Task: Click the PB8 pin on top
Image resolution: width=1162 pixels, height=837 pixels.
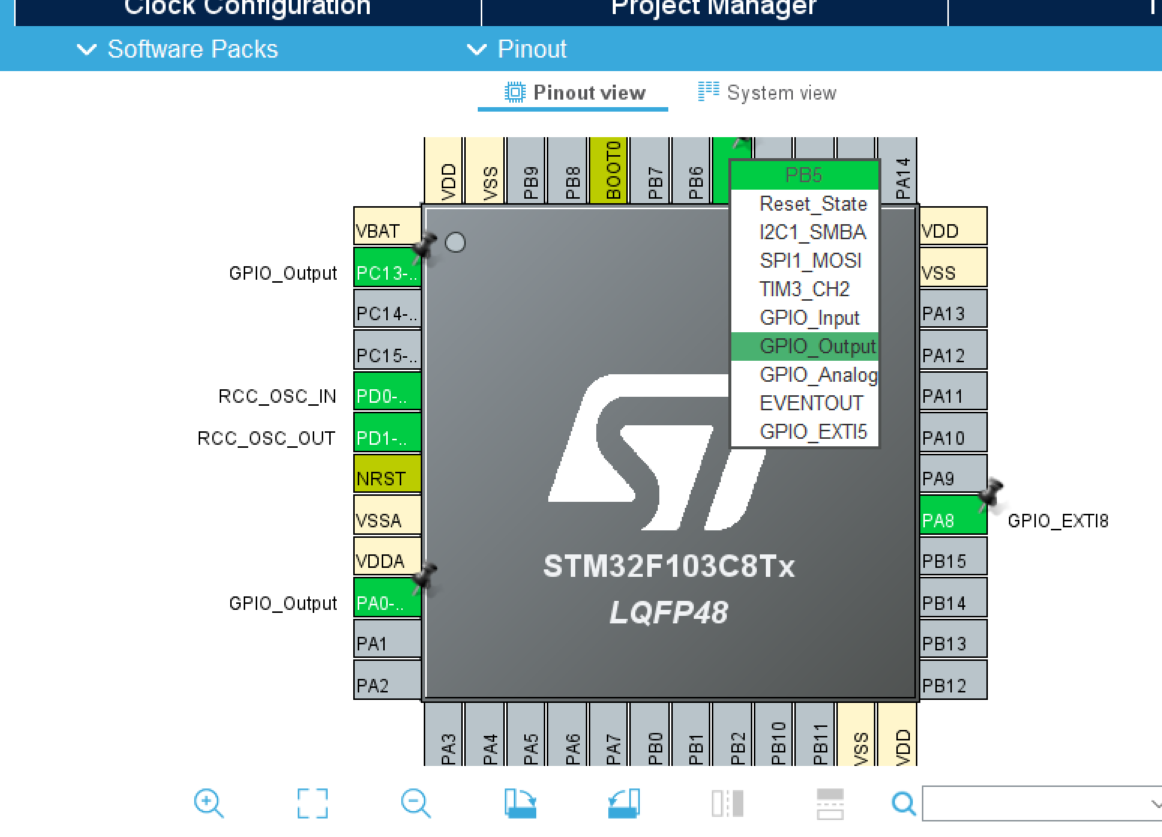Action: [567, 170]
